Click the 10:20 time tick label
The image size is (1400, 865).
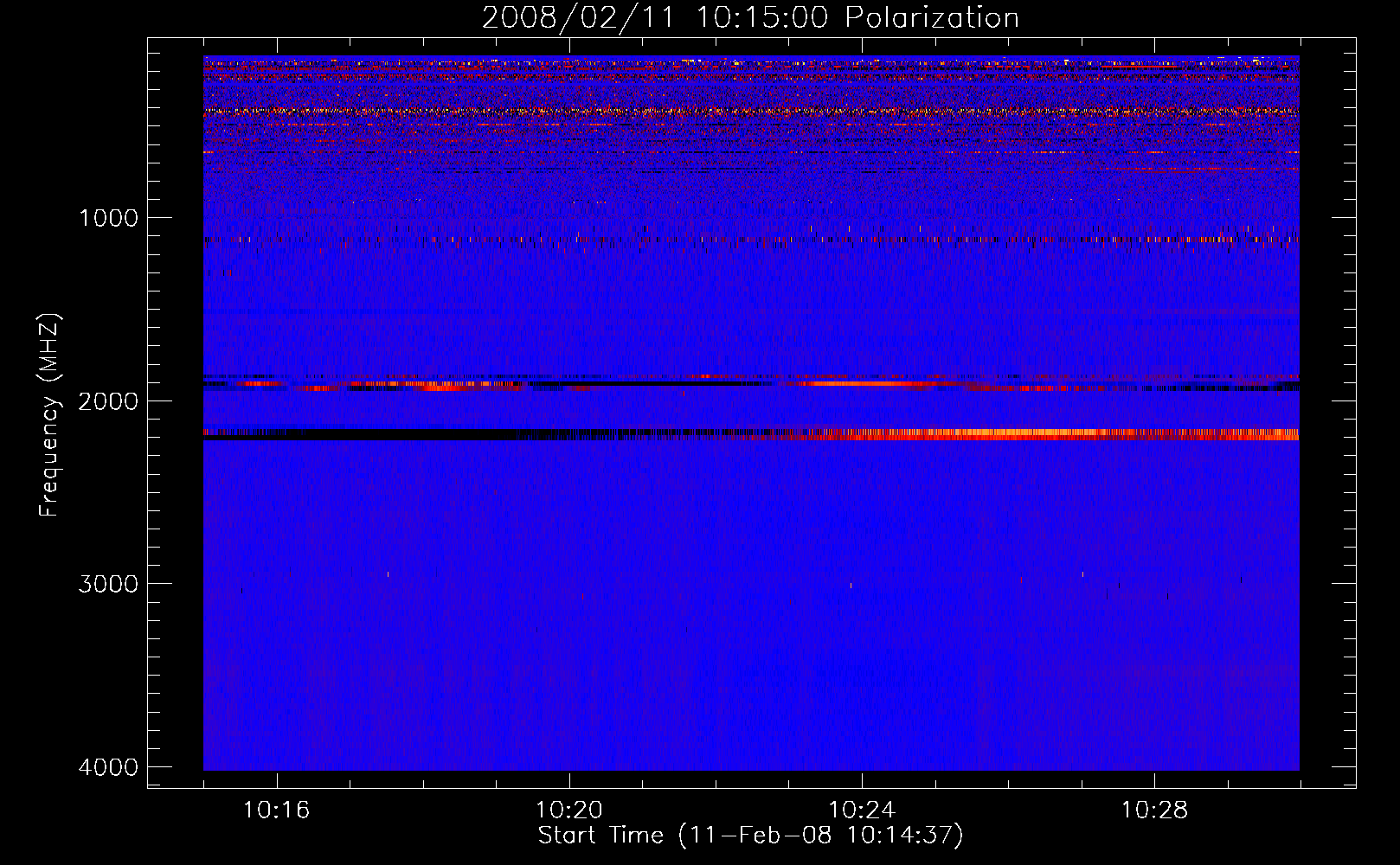coord(568,811)
